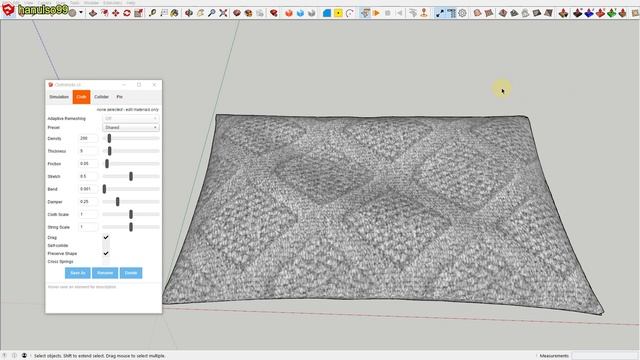Select the arc tool icon

point(350,13)
